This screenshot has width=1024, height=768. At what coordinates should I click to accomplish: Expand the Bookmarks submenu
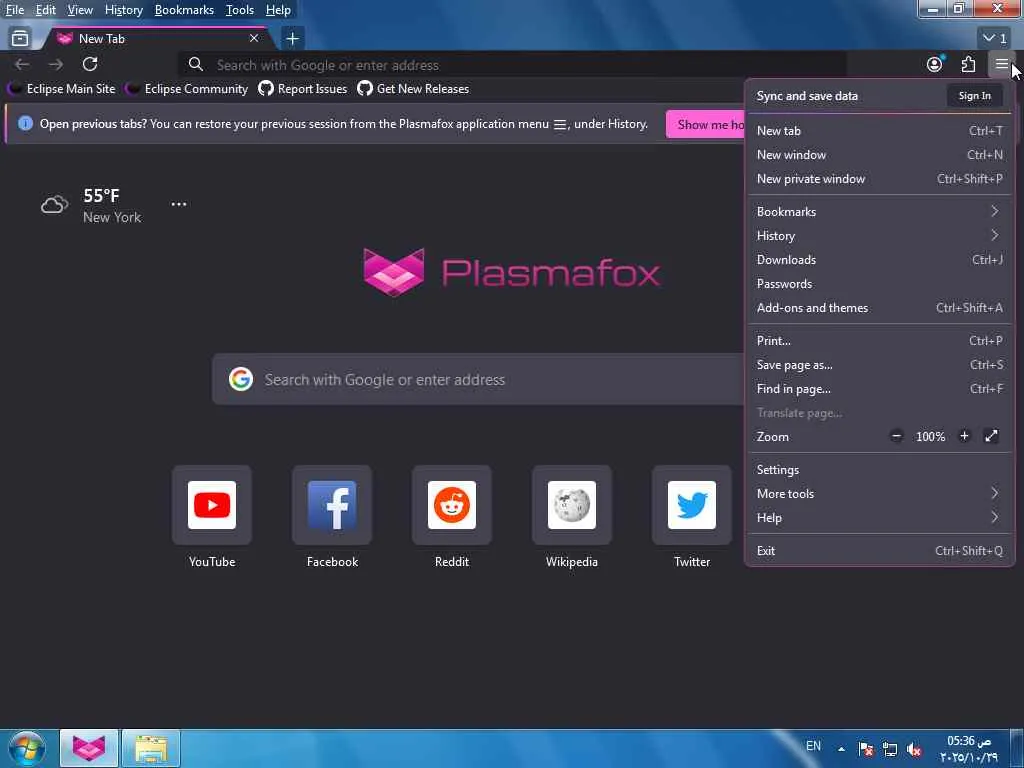(x=879, y=212)
